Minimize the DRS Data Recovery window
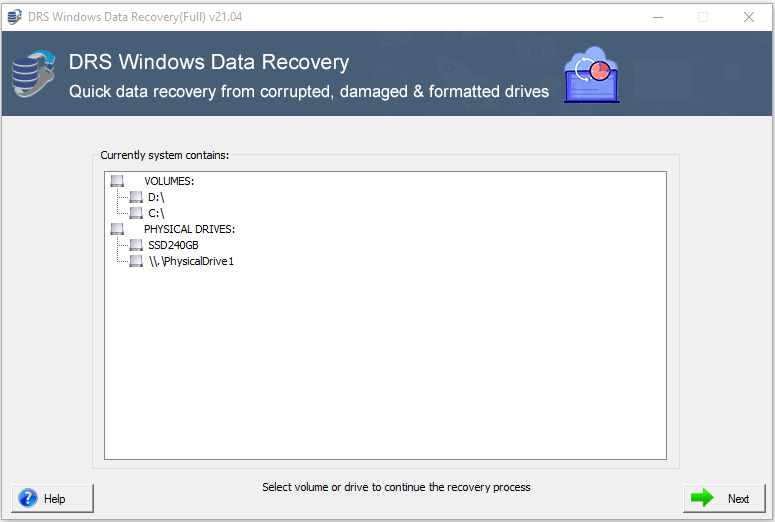Screen dimensions: 775x522 pyautogui.click(x=658, y=17)
